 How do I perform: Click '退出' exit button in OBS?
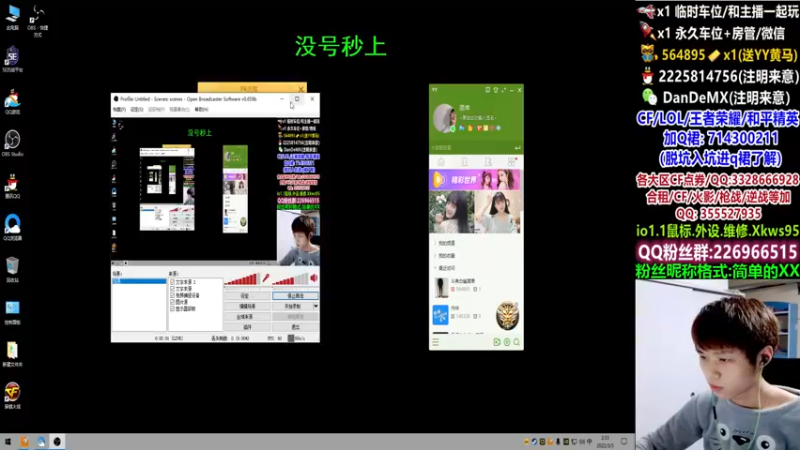[295, 327]
